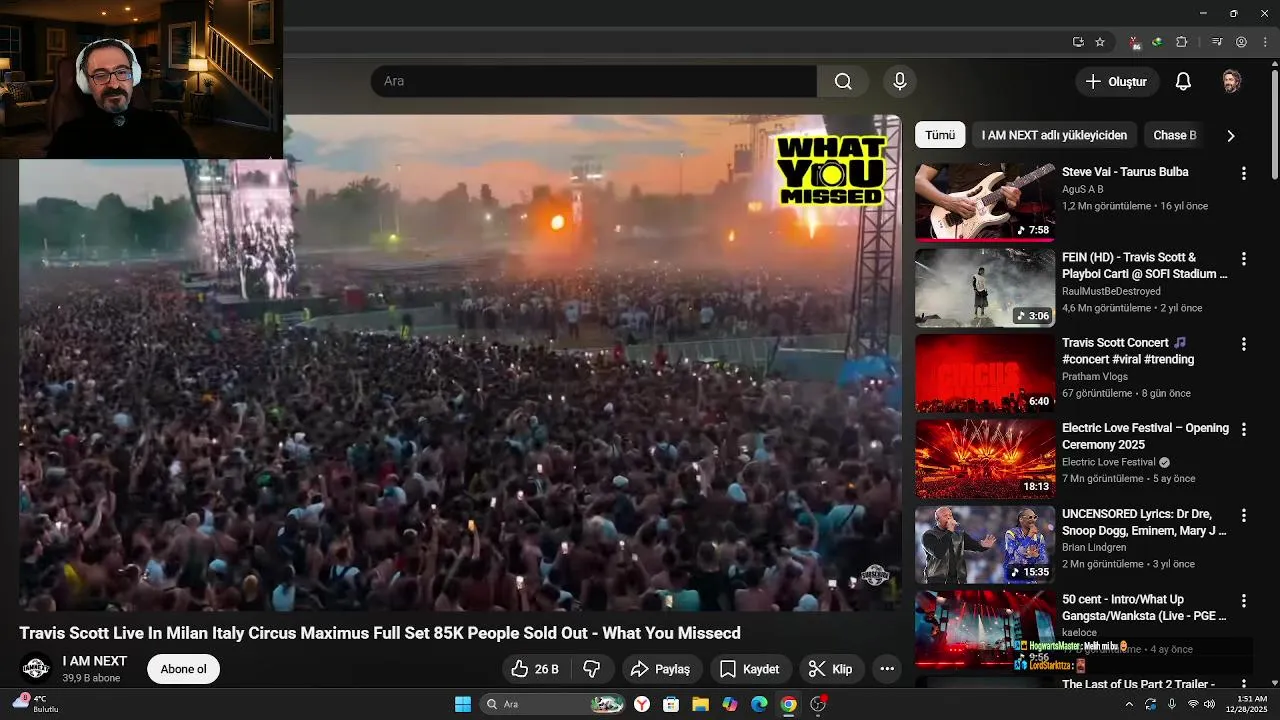Open options for Electric Love Festival video
1280x720 pixels.
pos(1244,429)
